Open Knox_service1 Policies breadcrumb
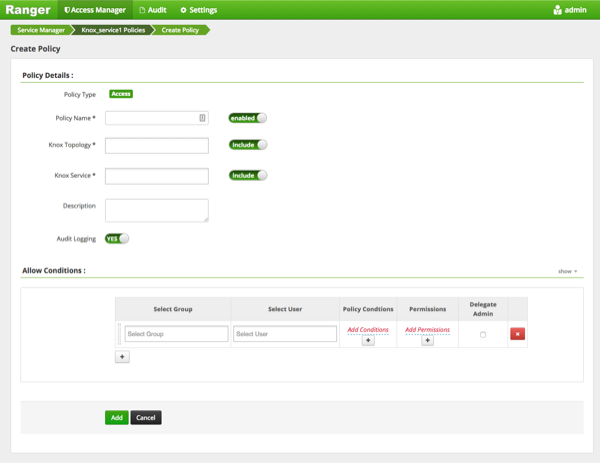Viewport: 600px width, 463px height. coord(112,30)
